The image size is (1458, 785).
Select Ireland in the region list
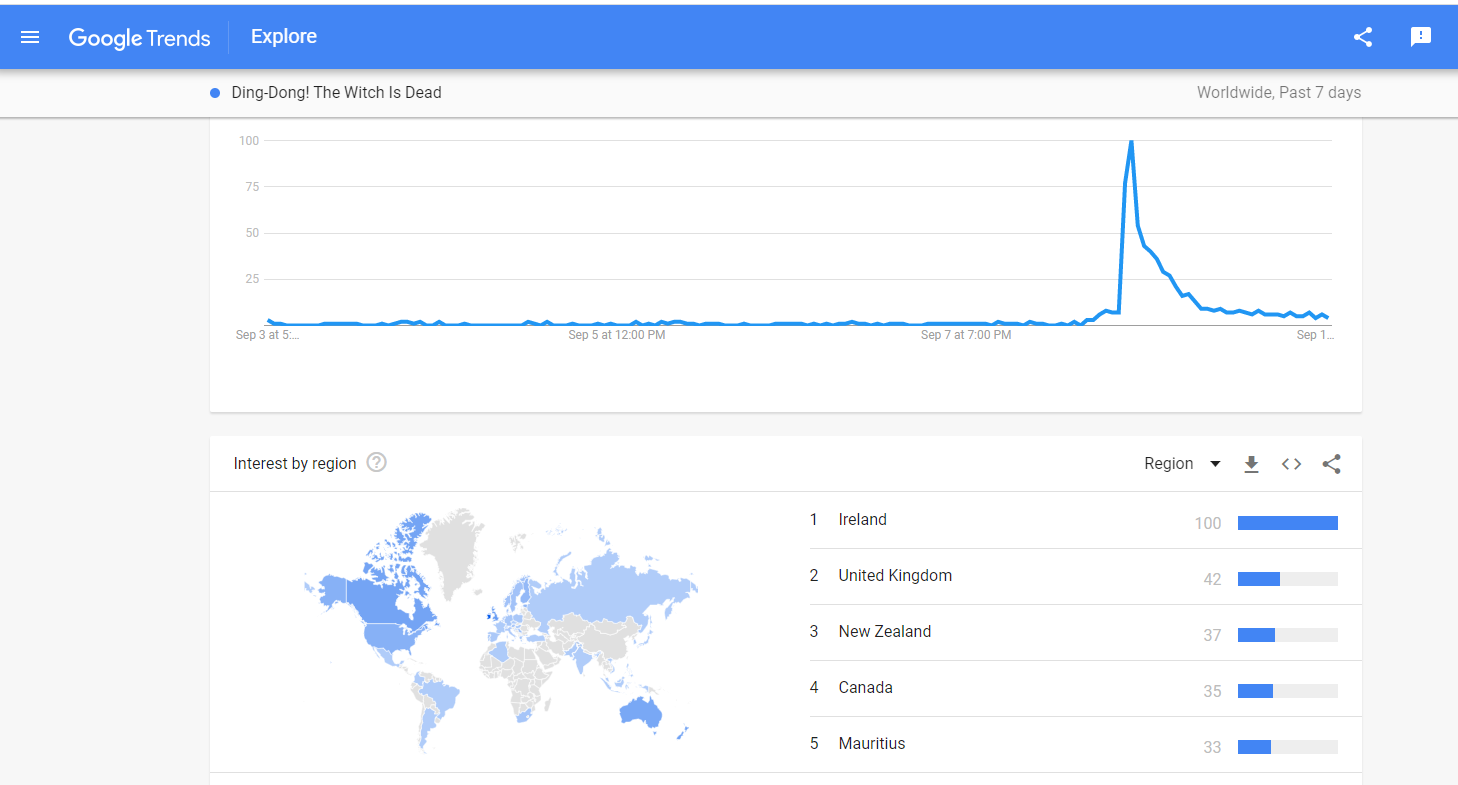pos(862,520)
